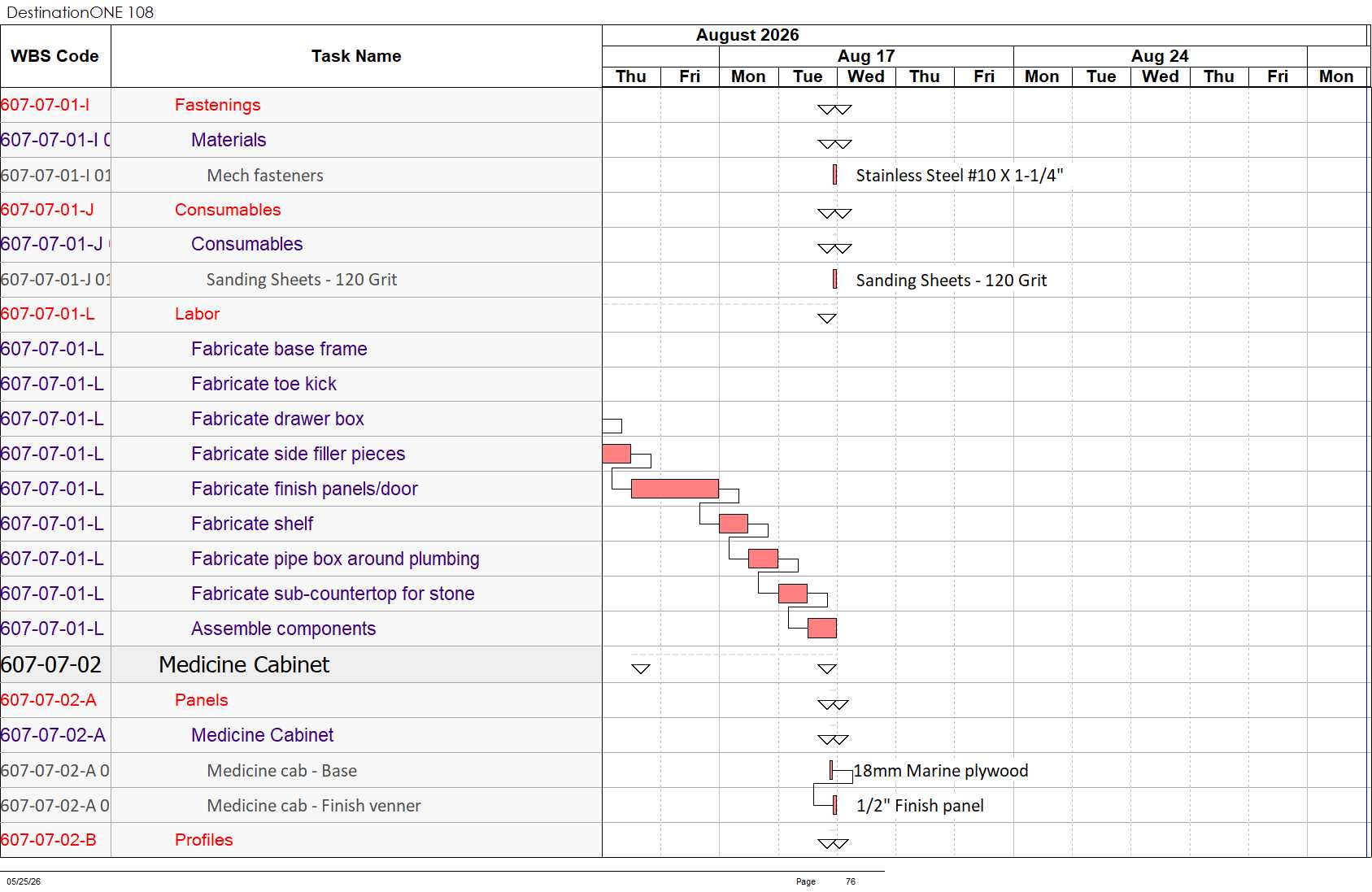Select the Aug 24 week header
Image resolution: width=1372 pixels, height=892 pixels.
1160,56
